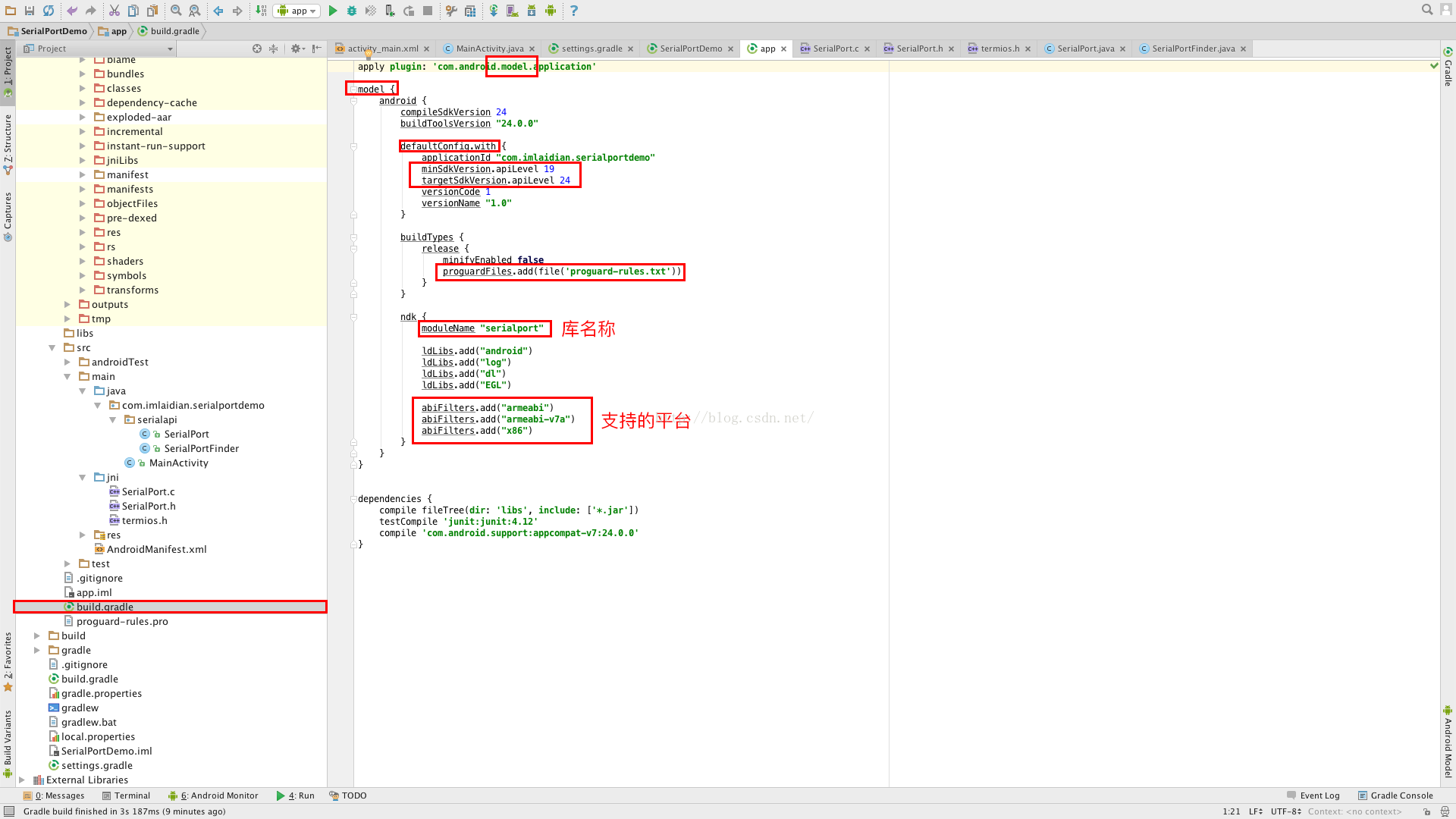This screenshot has width=1456, height=819.
Task: Click the Save All toolbar icon
Action: [30, 11]
